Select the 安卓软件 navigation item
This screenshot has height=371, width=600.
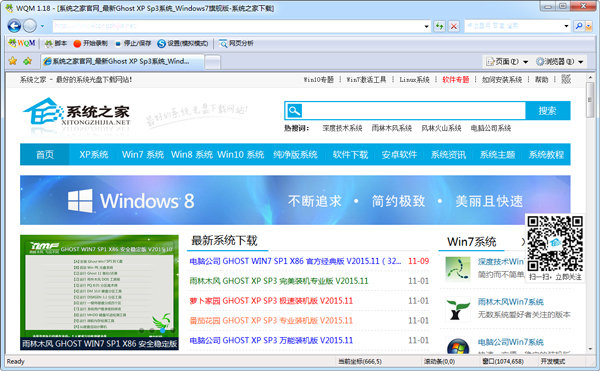[399, 155]
